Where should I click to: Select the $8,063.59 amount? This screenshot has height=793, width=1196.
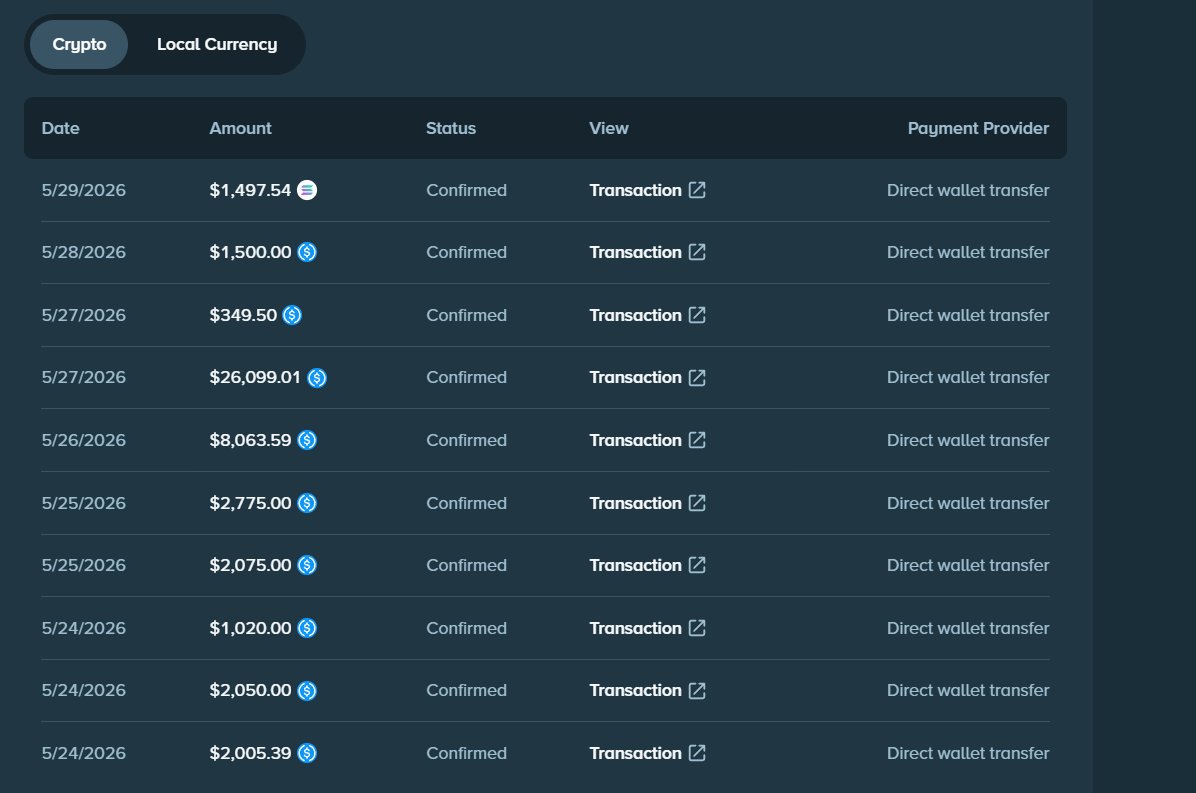click(x=250, y=440)
